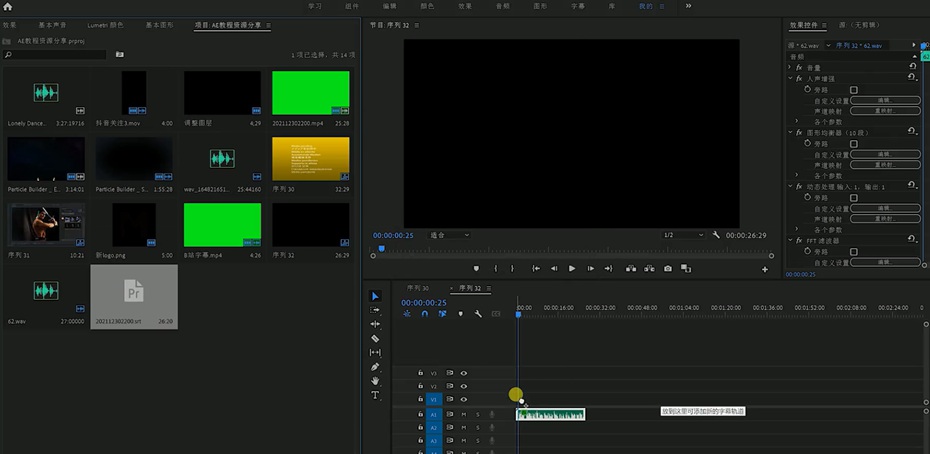Open timeline display settings wrench
Screen dimensions: 930x454
tap(478, 314)
